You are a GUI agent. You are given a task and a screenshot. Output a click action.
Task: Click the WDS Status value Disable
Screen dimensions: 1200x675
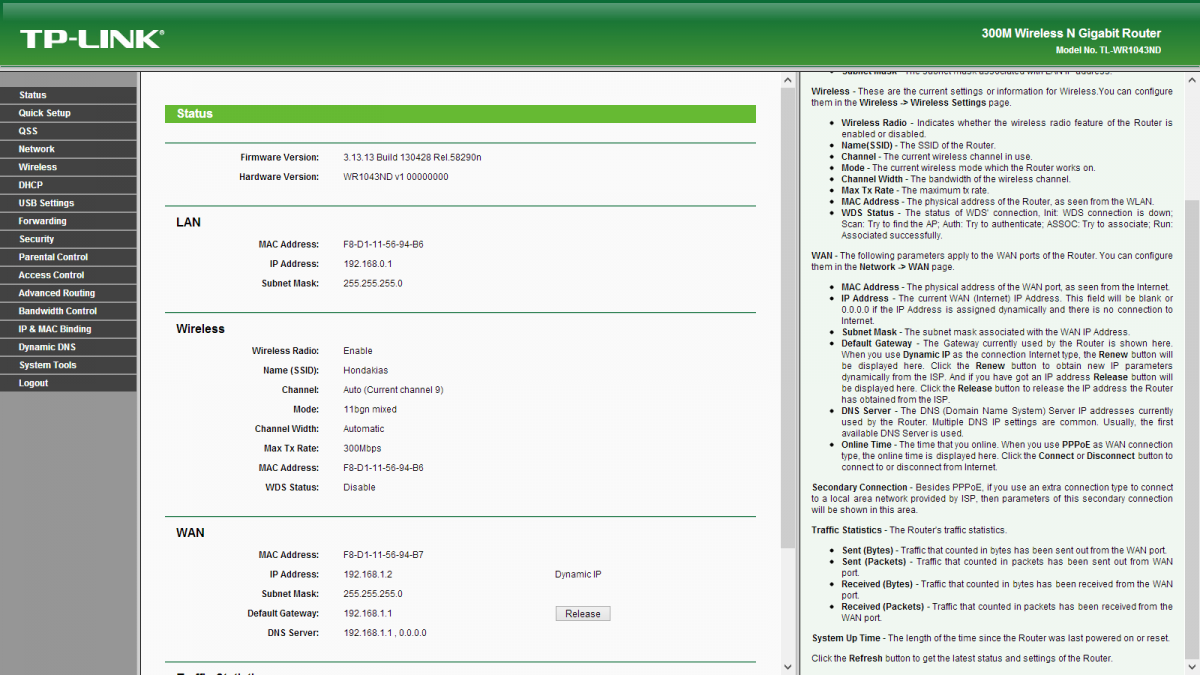point(360,488)
